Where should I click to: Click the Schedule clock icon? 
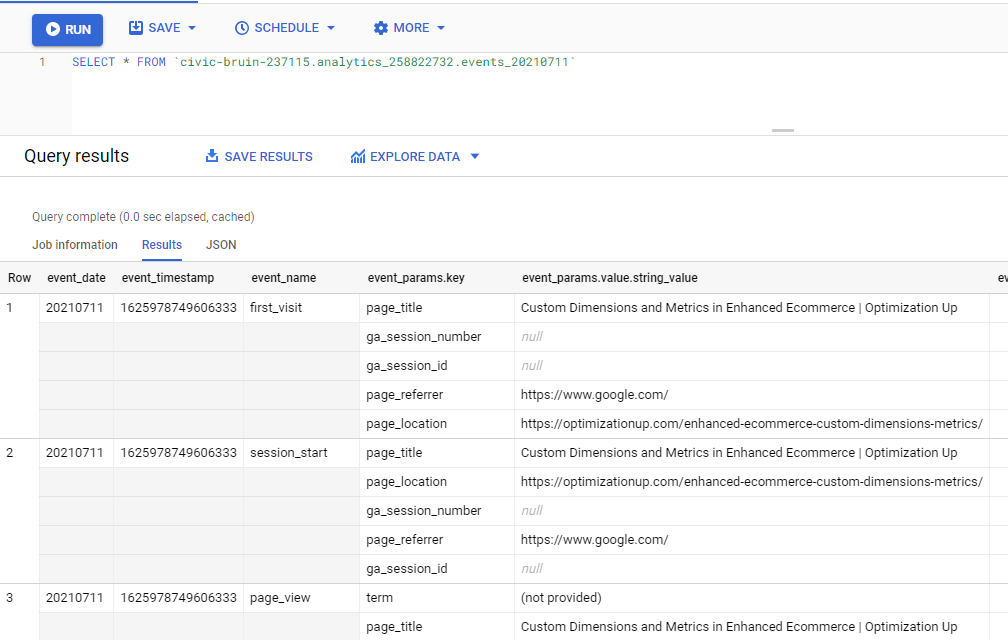(242, 28)
